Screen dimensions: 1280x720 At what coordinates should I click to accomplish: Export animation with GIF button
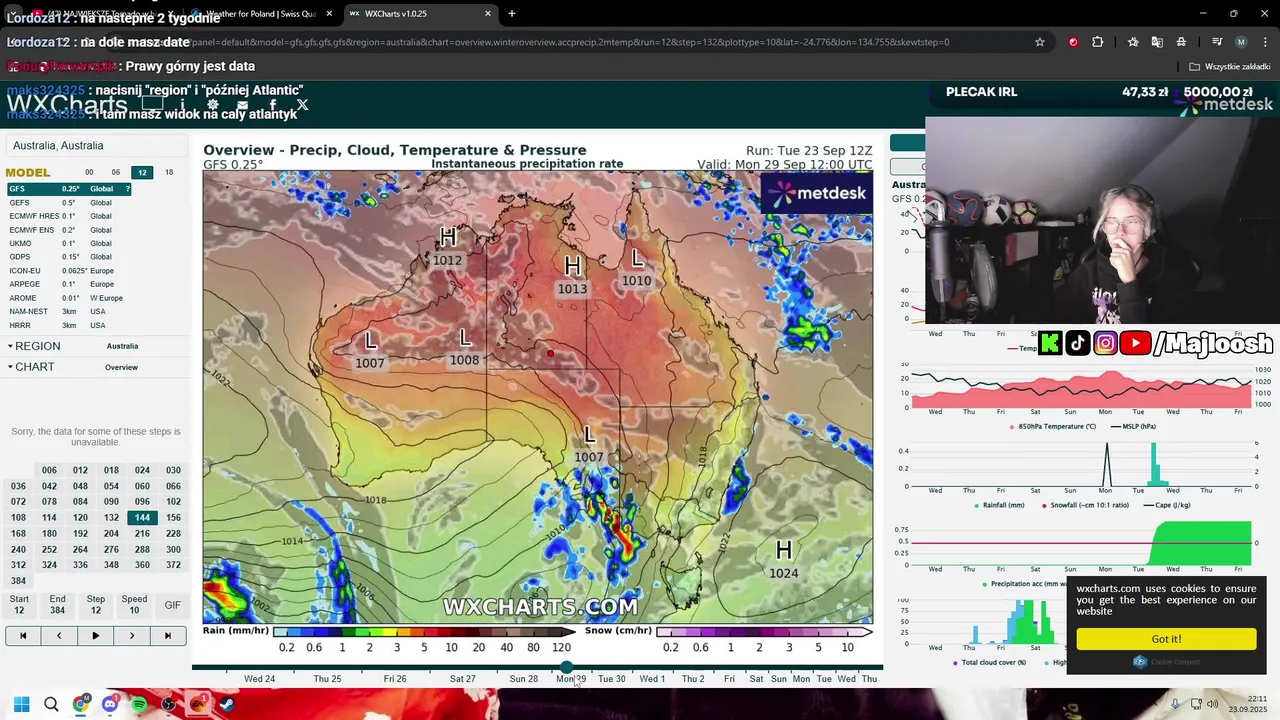click(x=173, y=605)
